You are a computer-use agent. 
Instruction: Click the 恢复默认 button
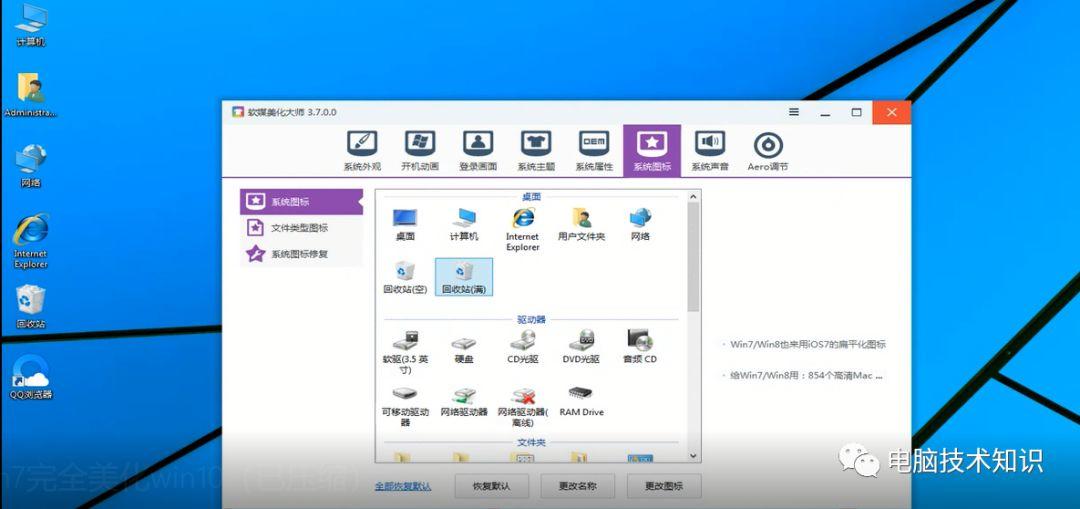(x=491, y=486)
